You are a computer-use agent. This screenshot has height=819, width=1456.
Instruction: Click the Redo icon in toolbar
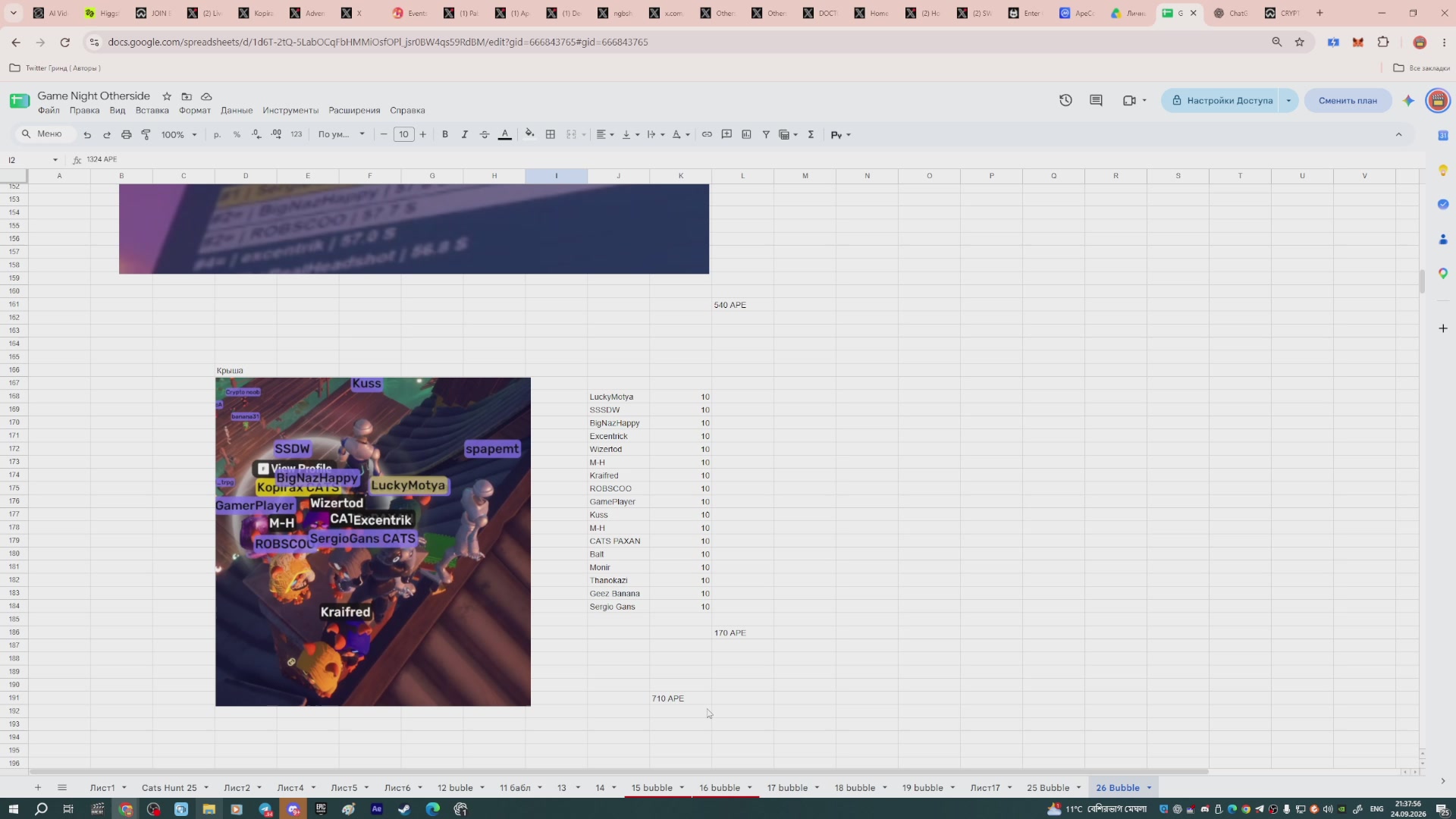[x=107, y=135]
